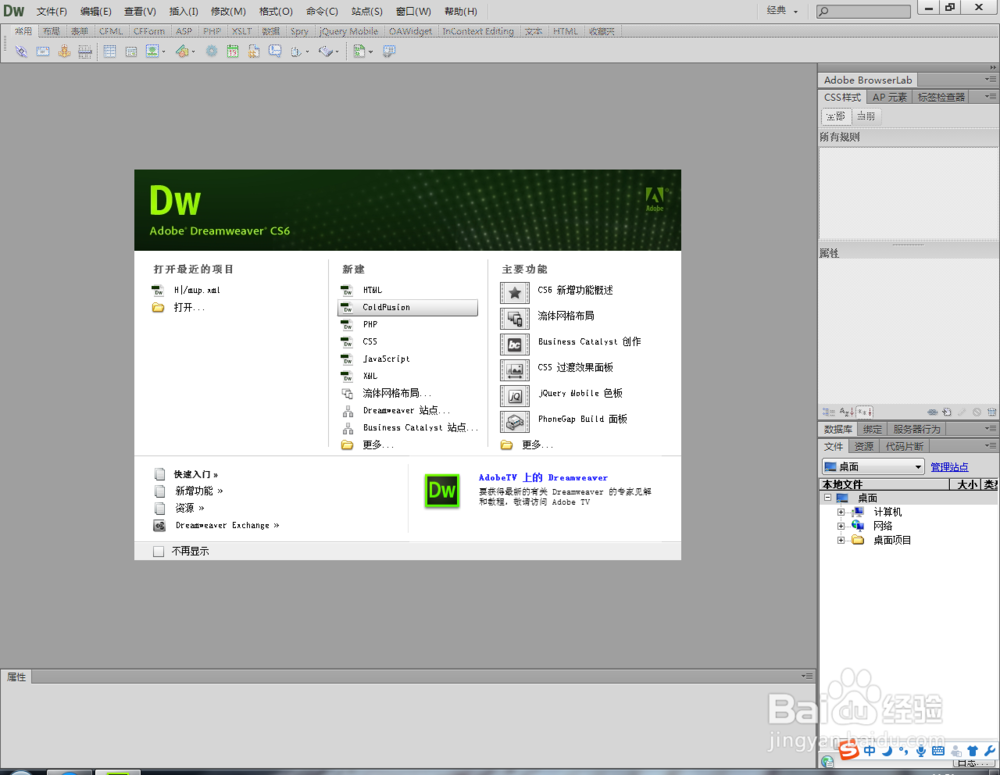
Task: Open the 站点(S) menu
Action: 367,11
